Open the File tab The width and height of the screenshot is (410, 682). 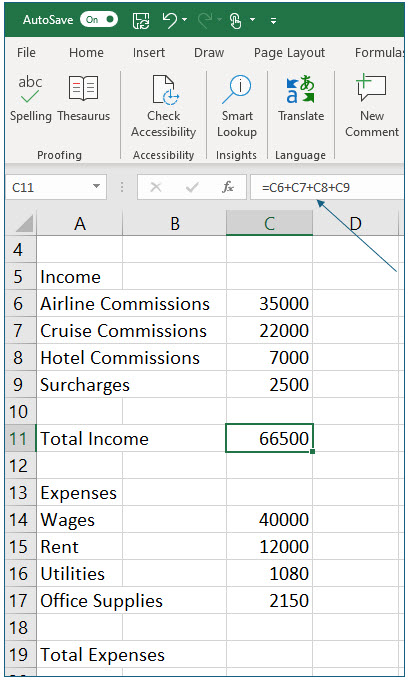[26, 53]
